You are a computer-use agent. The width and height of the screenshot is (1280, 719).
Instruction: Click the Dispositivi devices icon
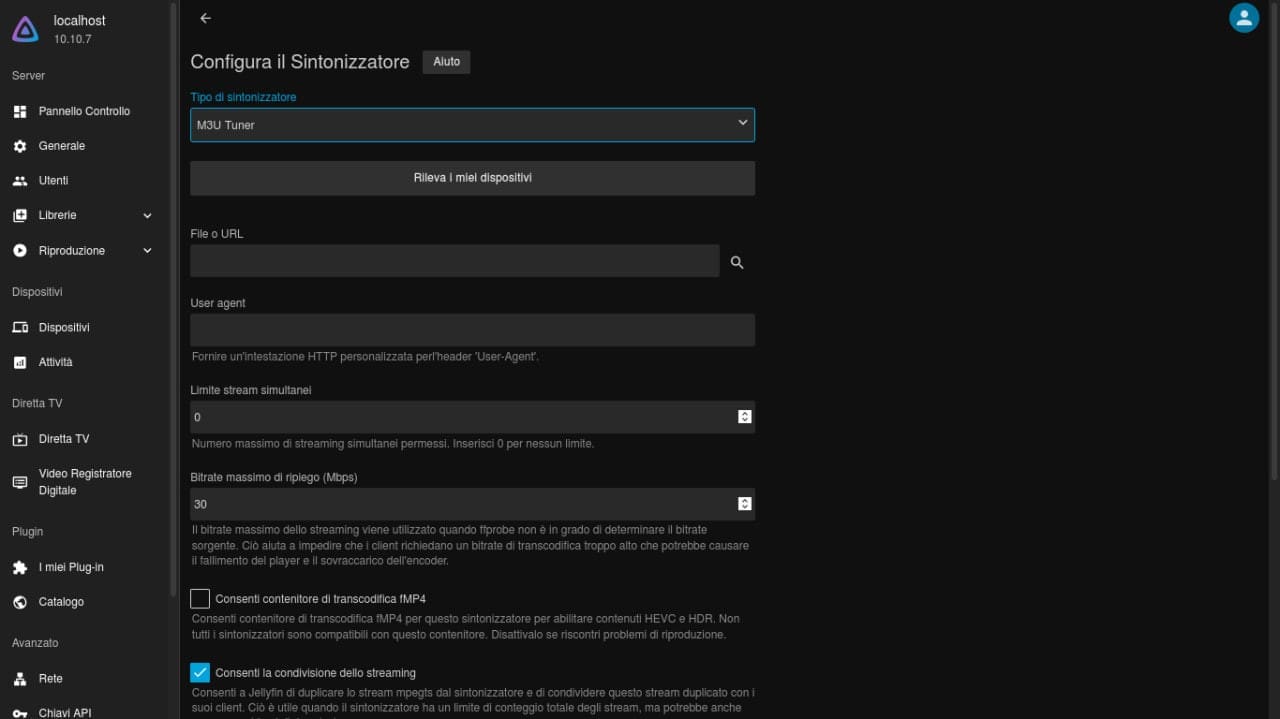[x=20, y=328]
